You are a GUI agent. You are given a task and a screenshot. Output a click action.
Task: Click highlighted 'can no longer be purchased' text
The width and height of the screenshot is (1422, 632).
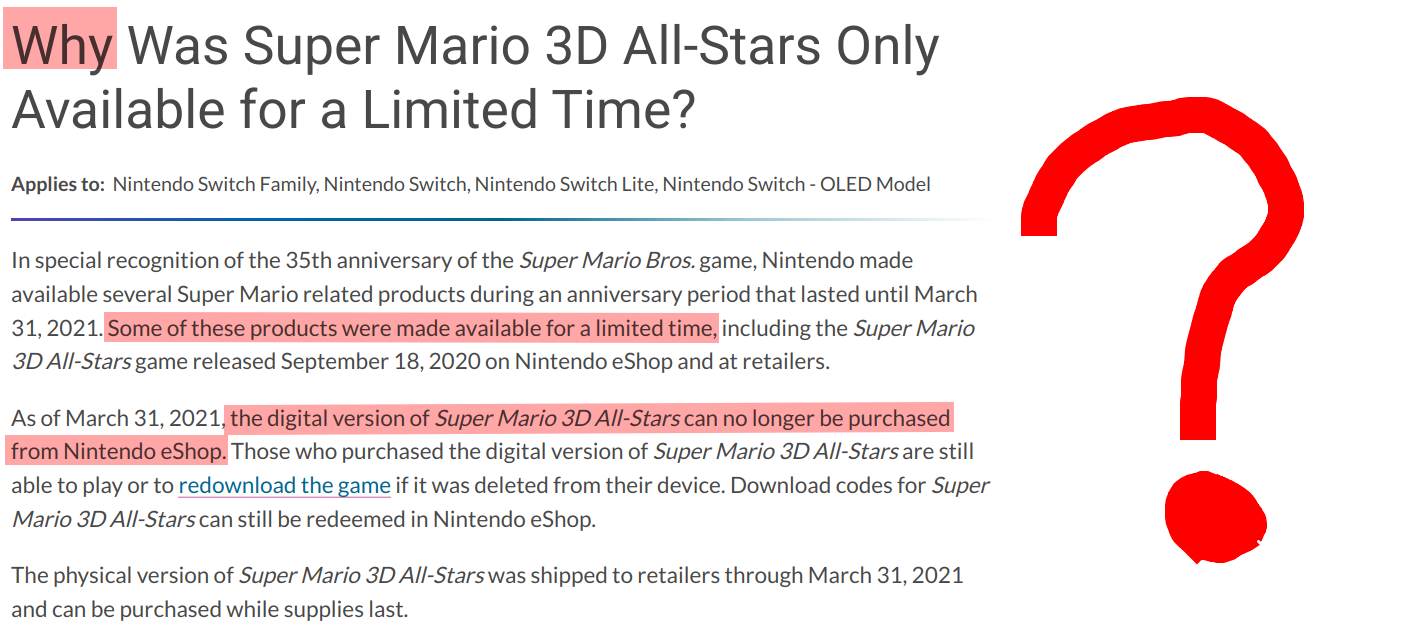pyautogui.click(x=816, y=418)
